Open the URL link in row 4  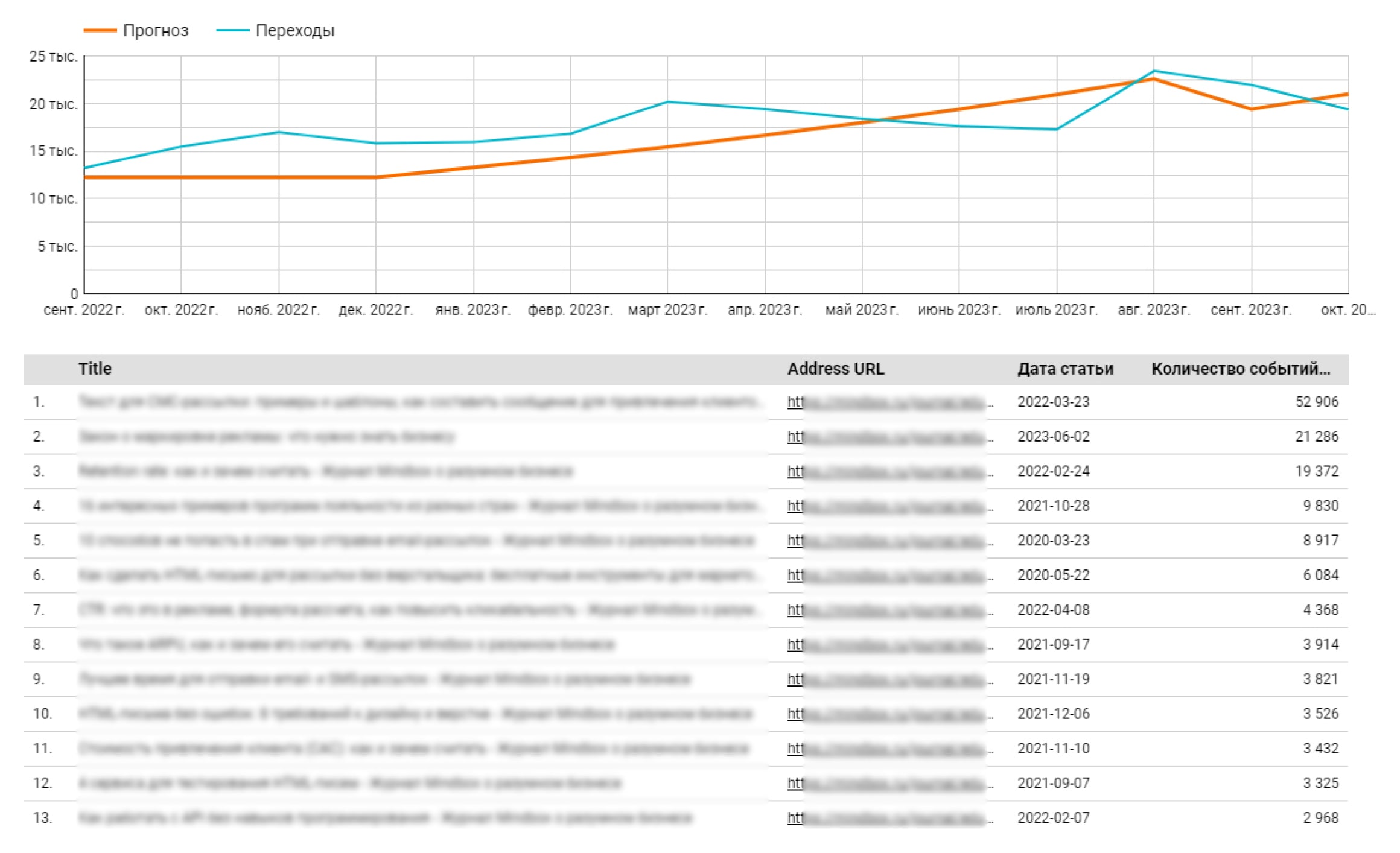point(890,506)
